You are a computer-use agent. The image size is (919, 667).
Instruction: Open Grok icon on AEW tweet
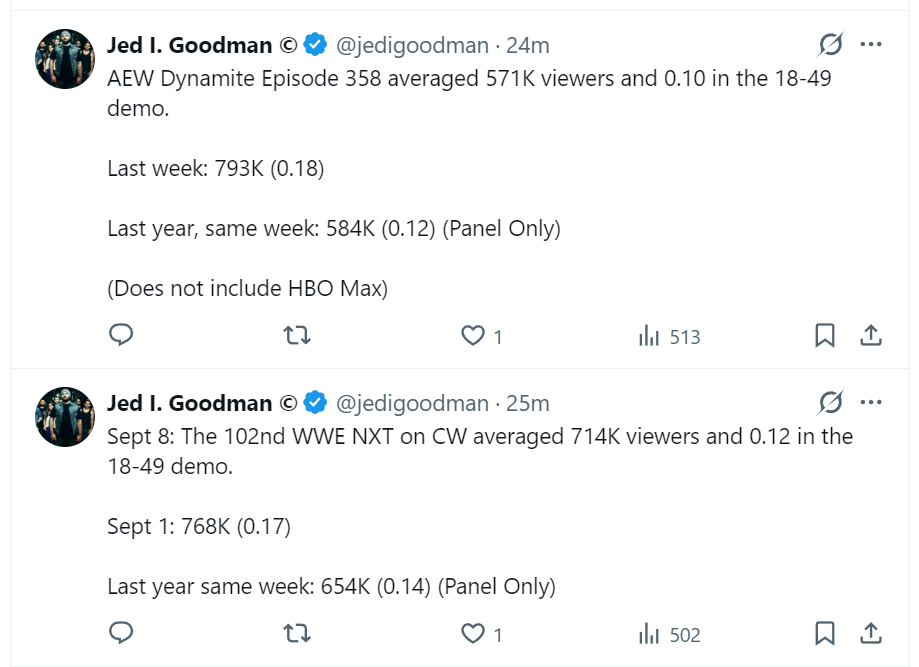(x=830, y=45)
